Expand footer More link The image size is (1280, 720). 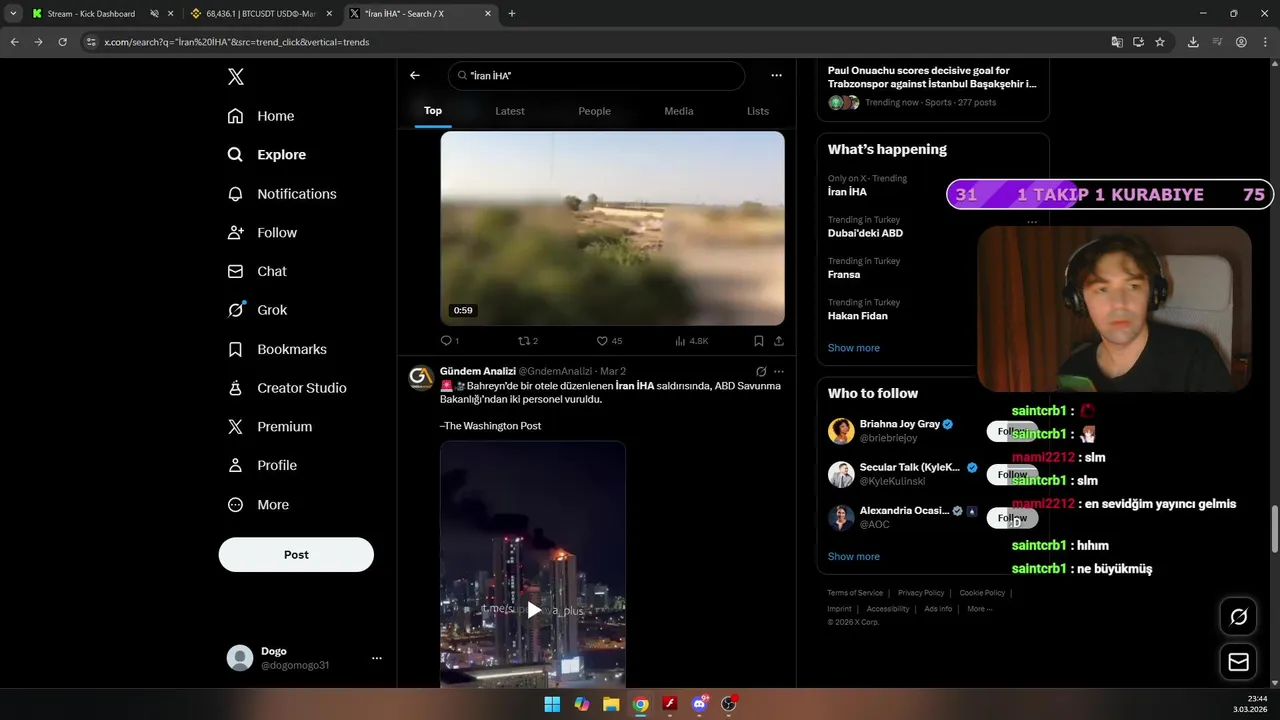979,609
